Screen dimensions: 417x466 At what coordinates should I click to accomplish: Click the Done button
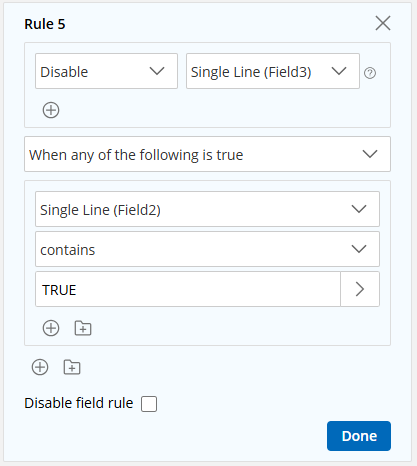pyautogui.click(x=359, y=436)
